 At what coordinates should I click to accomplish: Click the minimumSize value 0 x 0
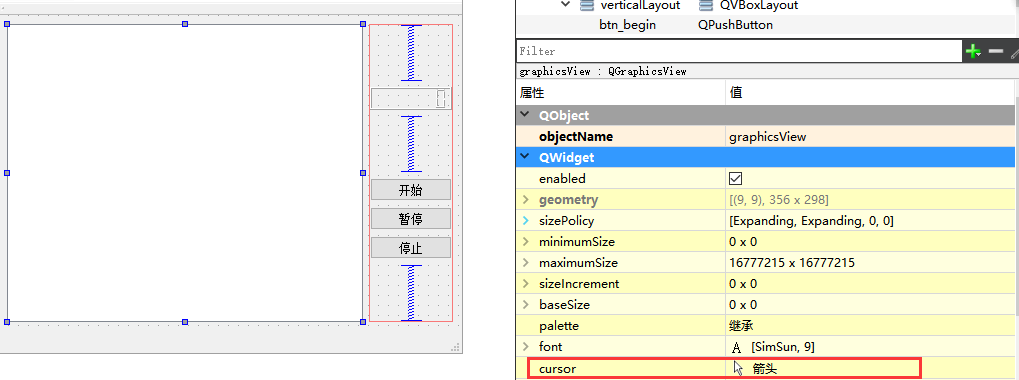743,242
